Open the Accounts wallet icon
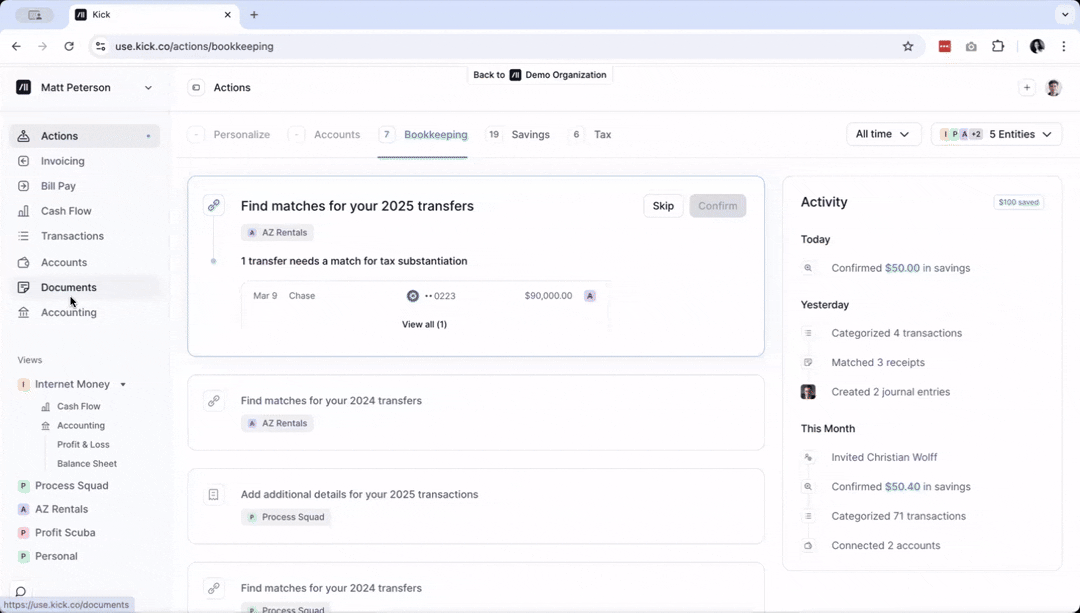The height and width of the screenshot is (613, 1080). [22, 262]
